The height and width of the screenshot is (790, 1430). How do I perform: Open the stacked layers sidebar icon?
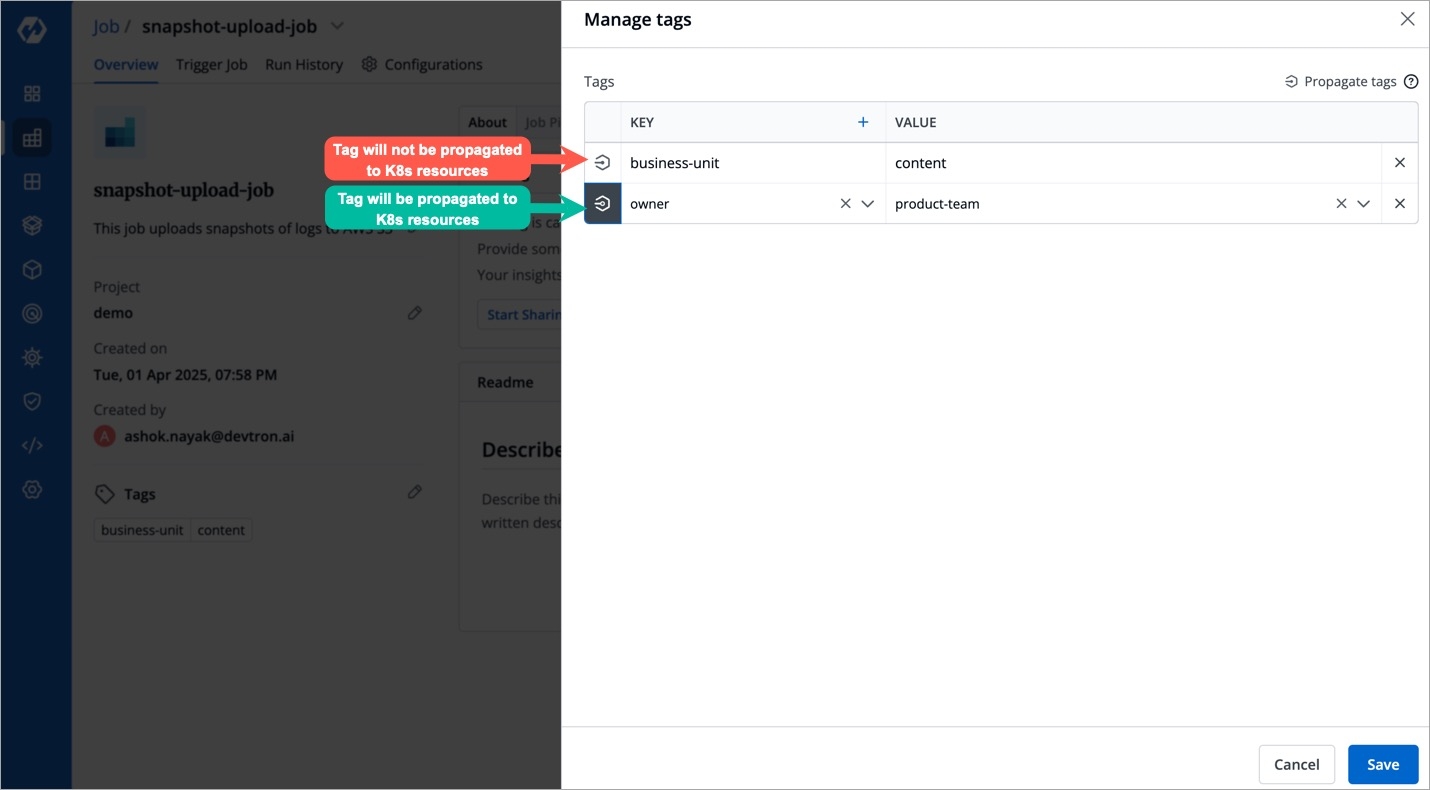(32, 226)
